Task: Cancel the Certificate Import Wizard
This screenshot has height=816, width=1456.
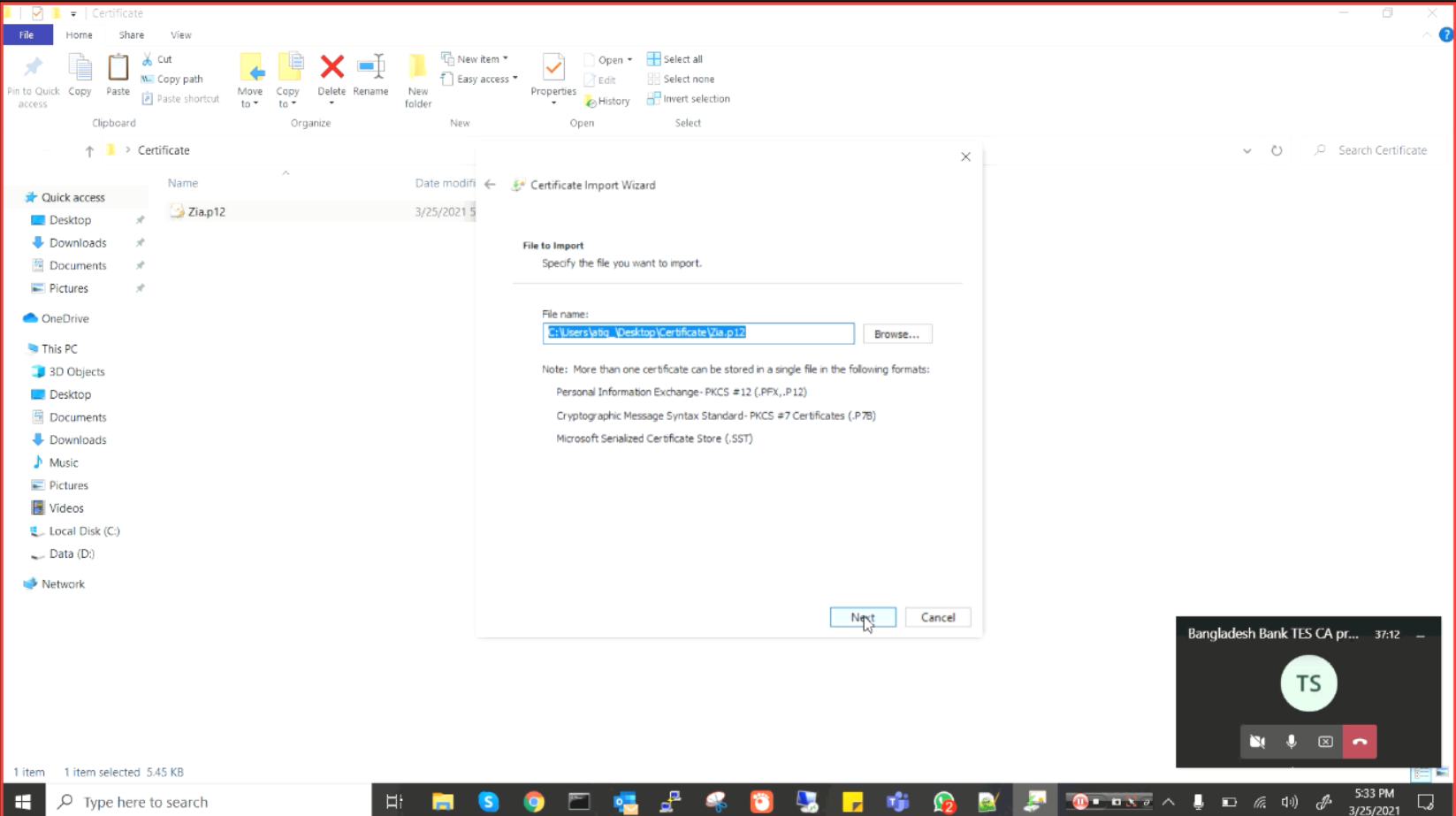Action: [x=938, y=617]
